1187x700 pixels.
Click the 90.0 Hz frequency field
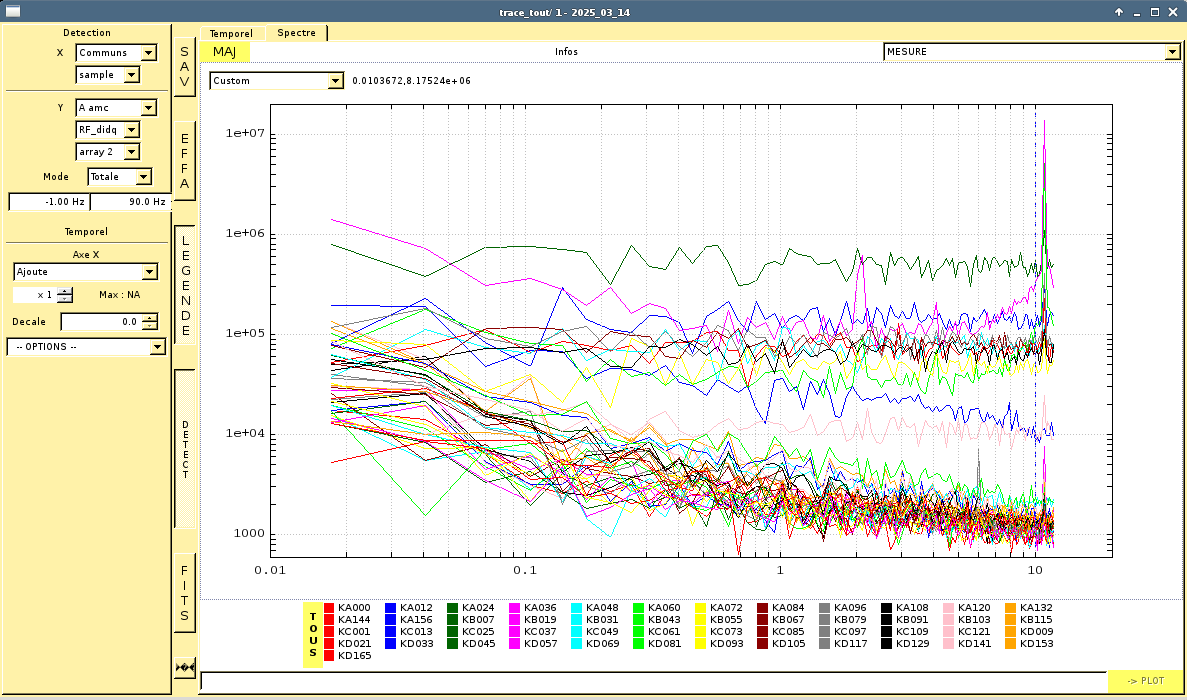click(130, 202)
